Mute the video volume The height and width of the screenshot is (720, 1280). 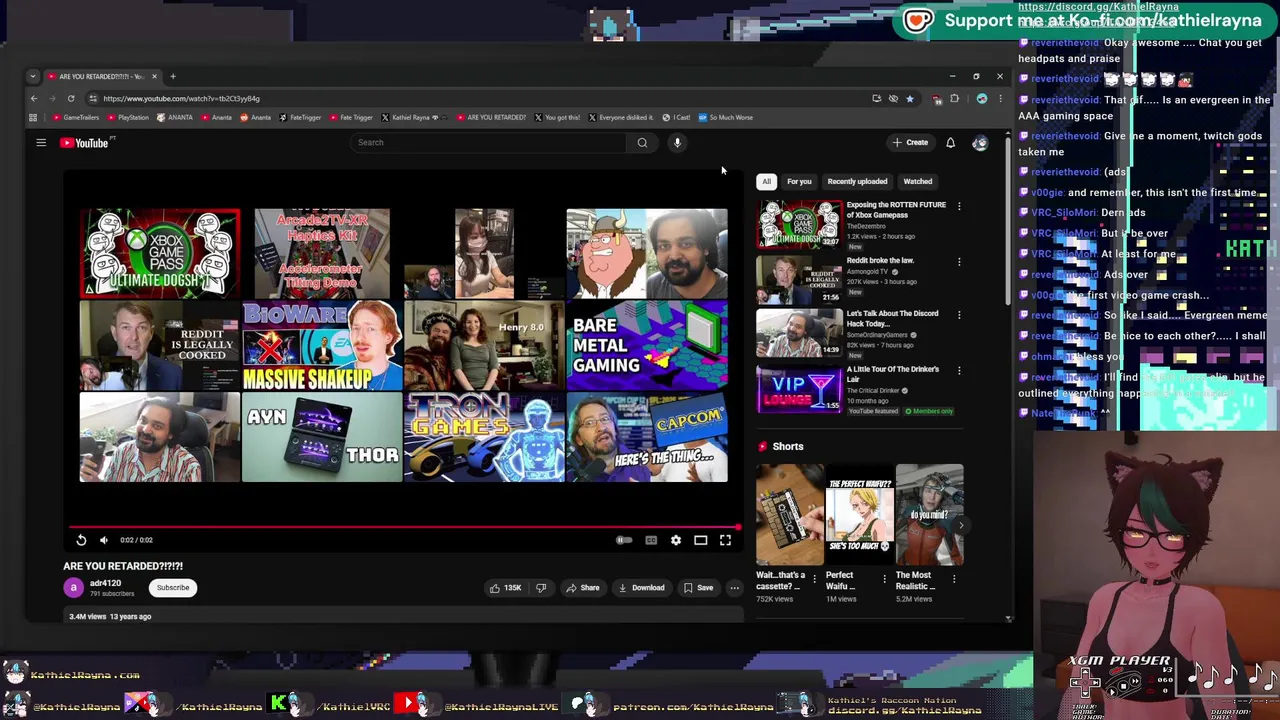click(104, 540)
